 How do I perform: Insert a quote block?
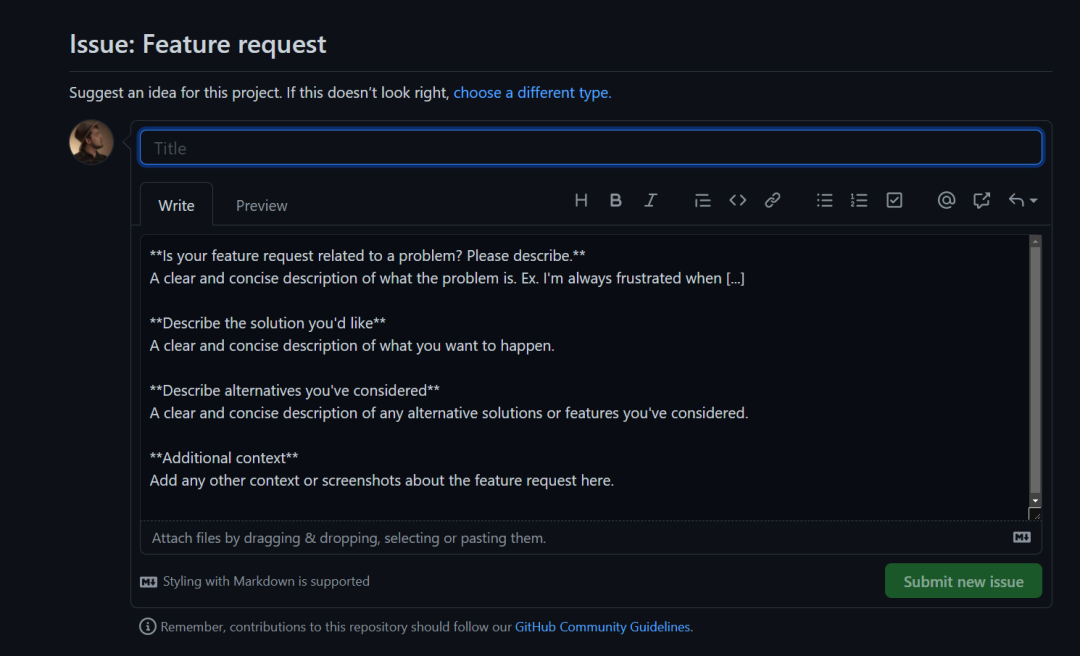coord(703,200)
